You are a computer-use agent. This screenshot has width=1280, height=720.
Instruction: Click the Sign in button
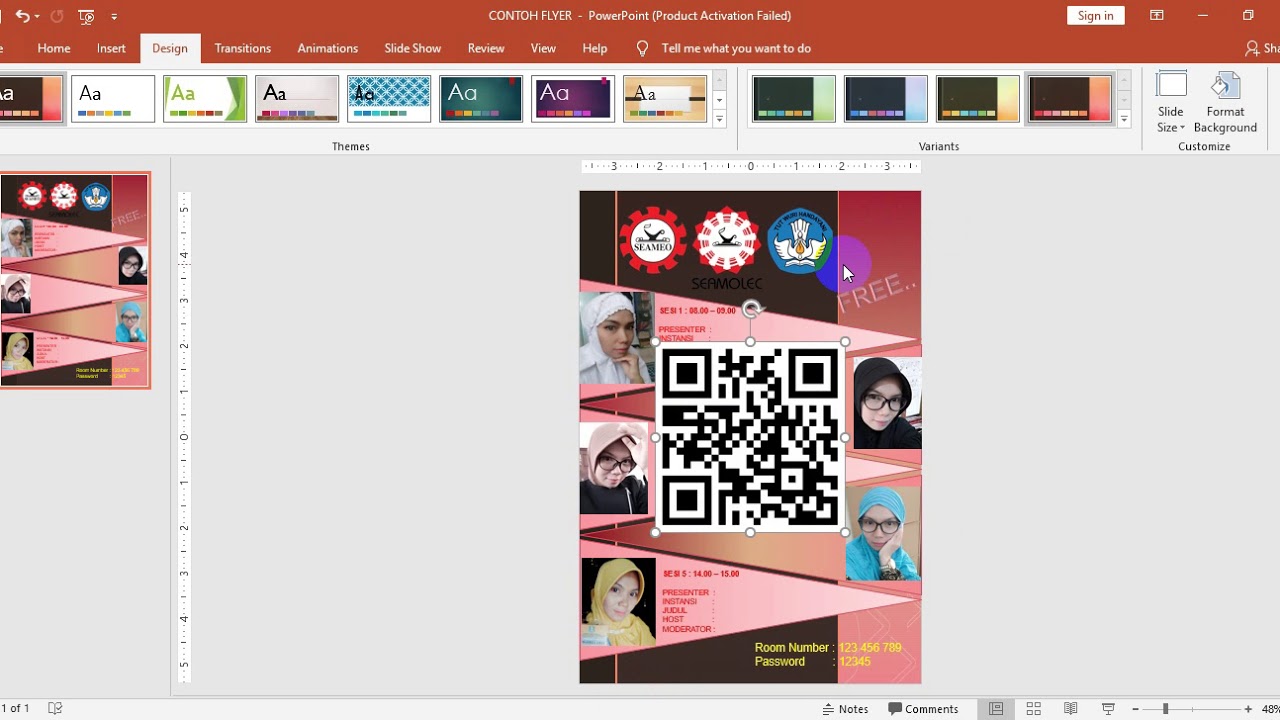click(1096, 15)
